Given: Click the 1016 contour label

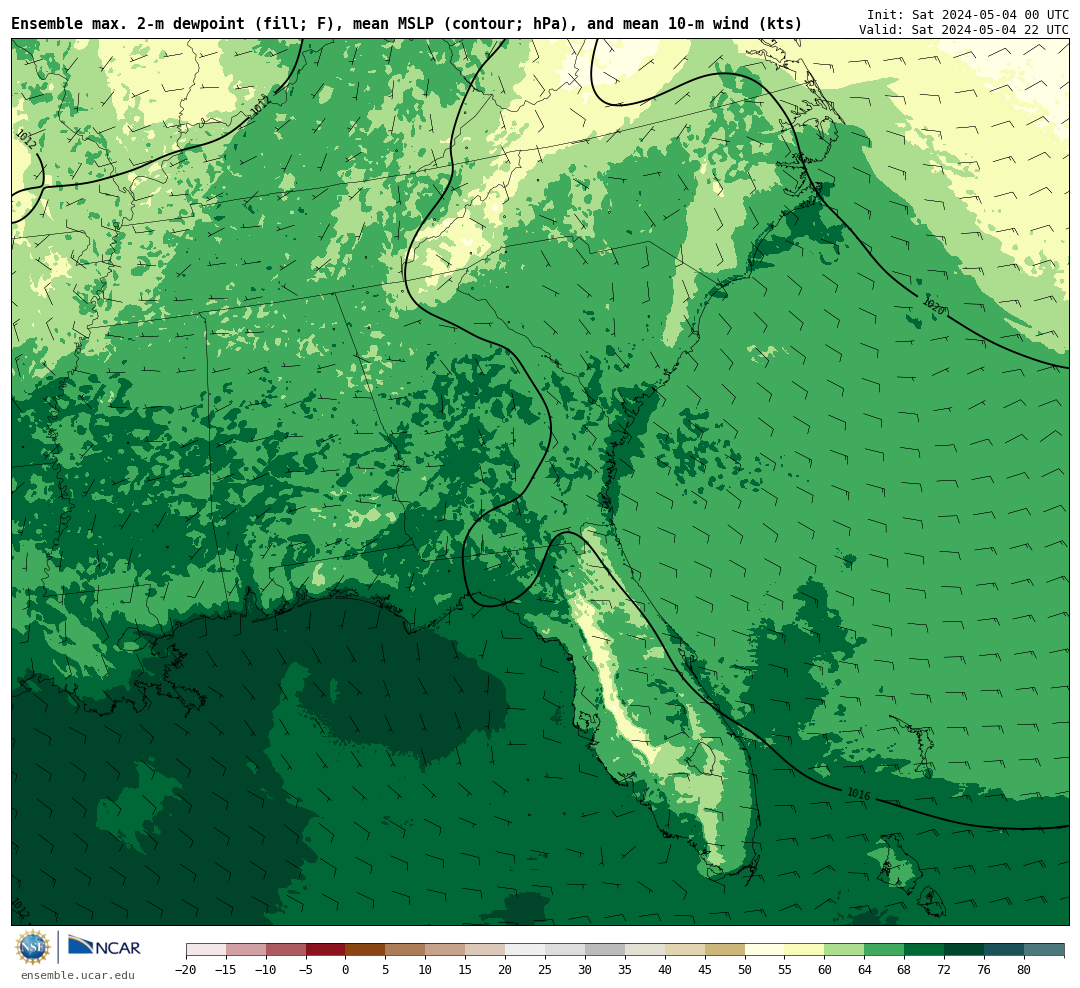Looking at the screenshot, I should click(x=859, y=794).
